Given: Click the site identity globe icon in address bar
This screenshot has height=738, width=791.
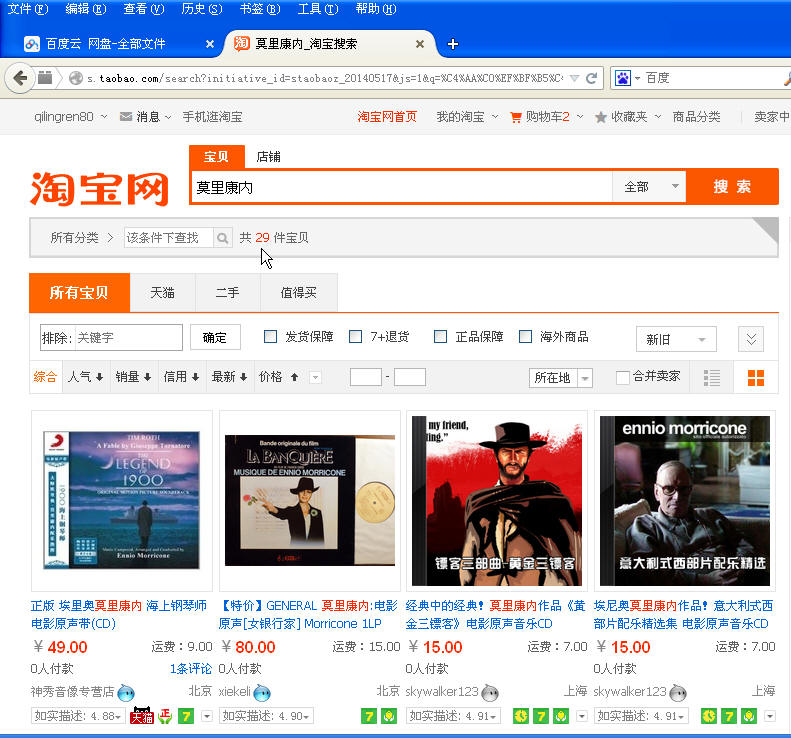Looking at the screenshot, I should (76, 78).
